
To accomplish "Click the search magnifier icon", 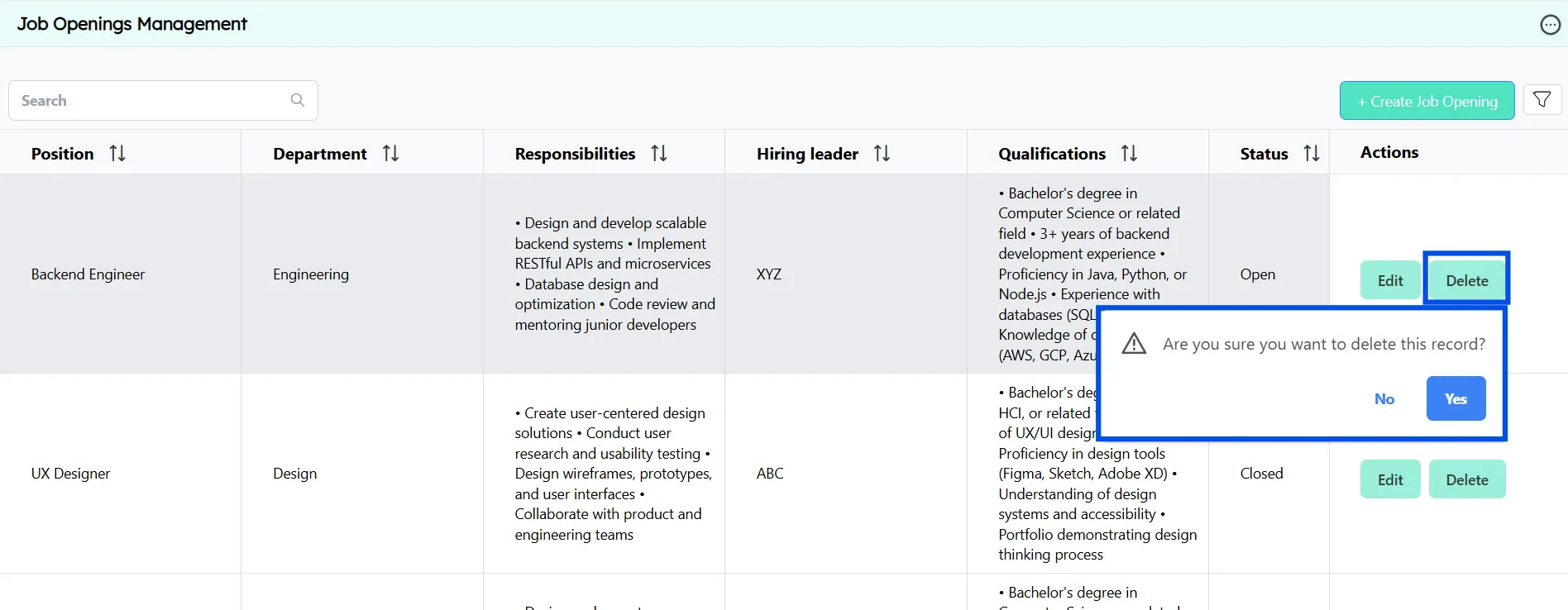I will coord(298,100).
